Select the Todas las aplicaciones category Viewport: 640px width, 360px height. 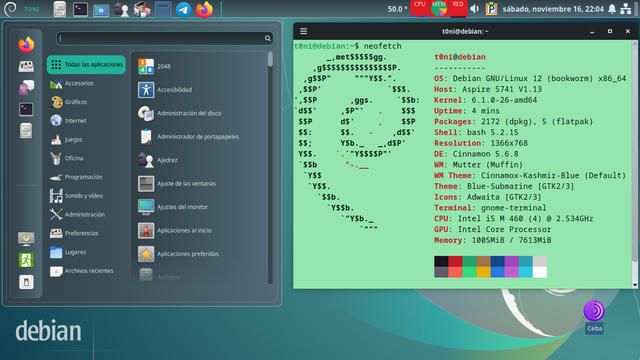point(86,64)
